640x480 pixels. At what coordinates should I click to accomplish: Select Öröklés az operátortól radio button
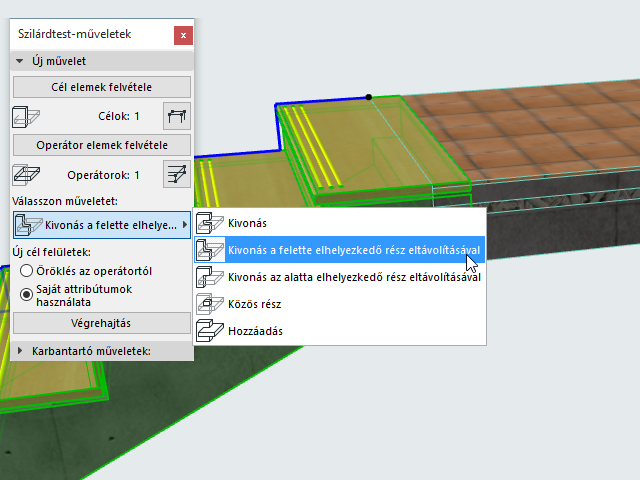click(x=27, y=271)
